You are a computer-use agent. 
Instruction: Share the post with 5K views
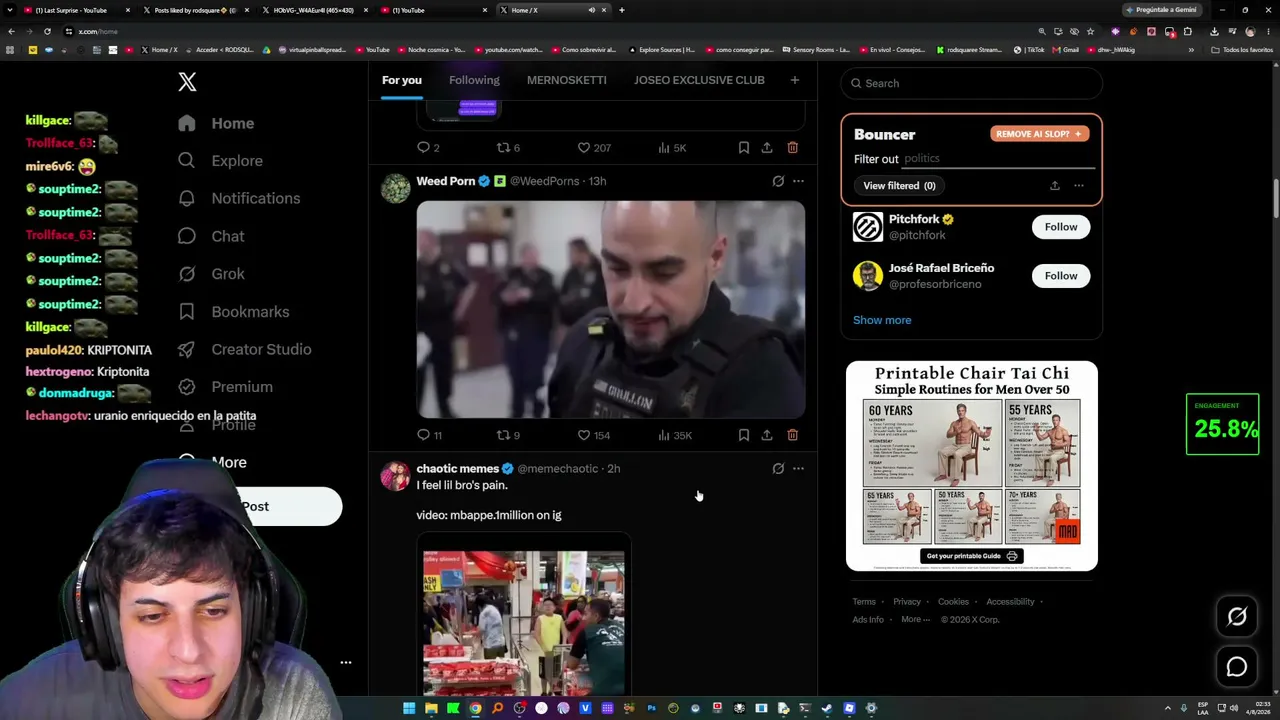767,148
